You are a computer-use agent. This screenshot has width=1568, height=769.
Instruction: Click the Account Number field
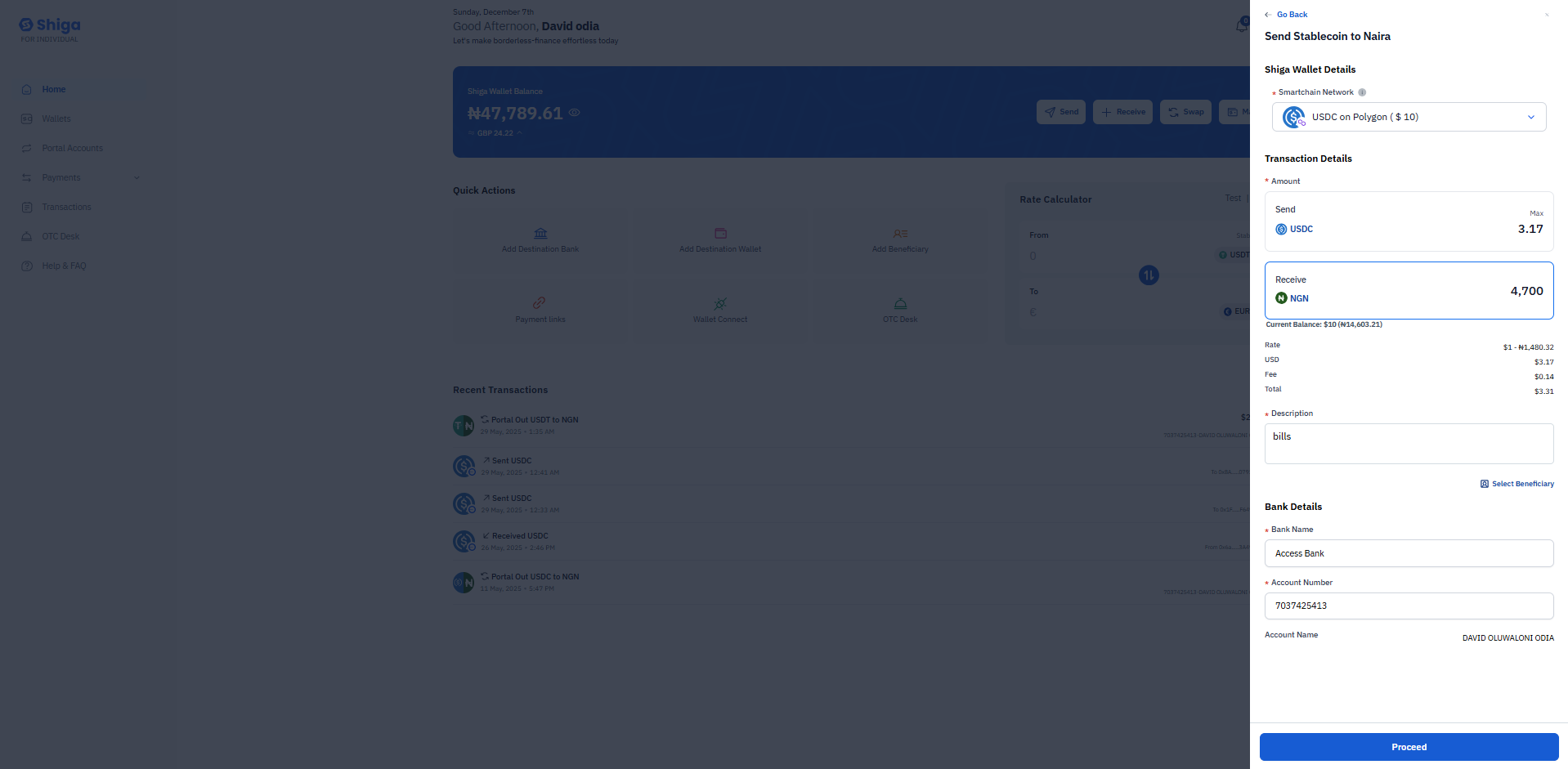(x=1409, y=606)
